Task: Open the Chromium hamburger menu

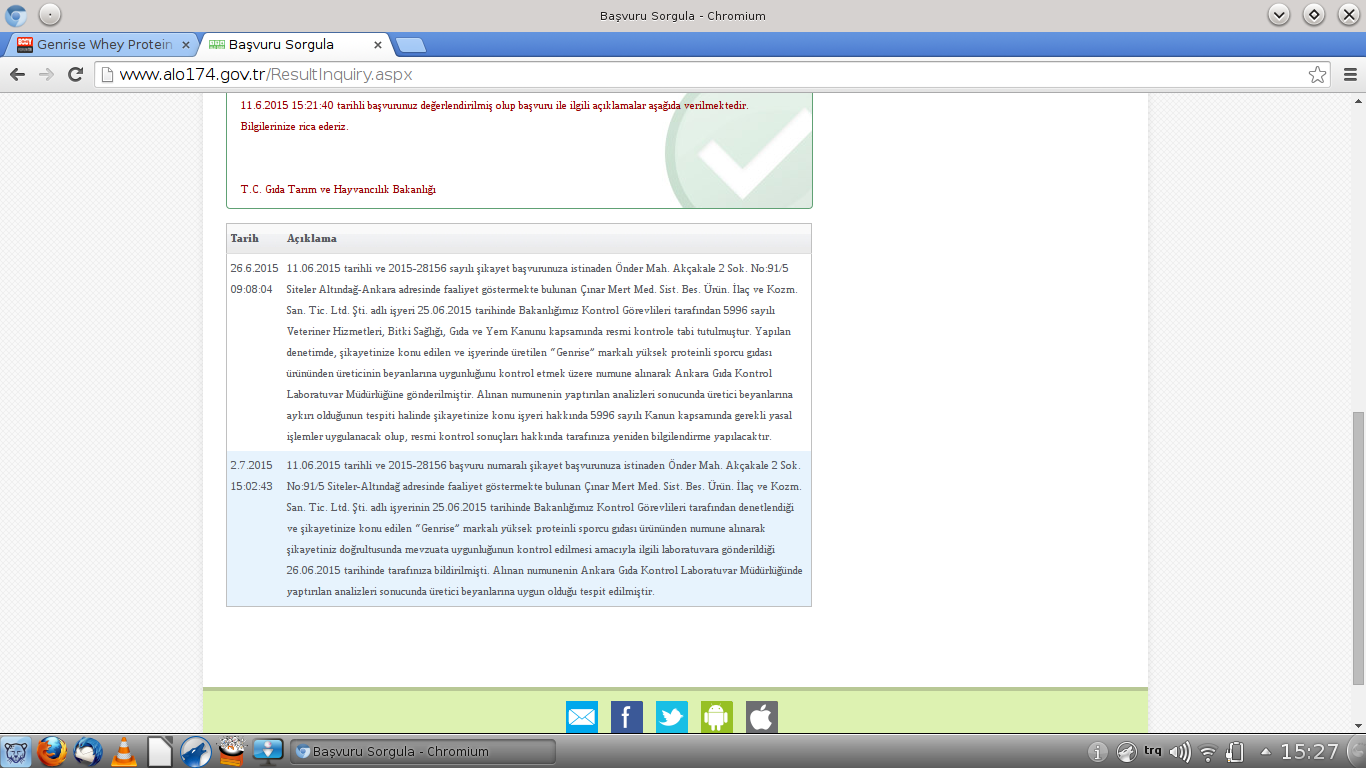Action: click(x=1350, y=75)
